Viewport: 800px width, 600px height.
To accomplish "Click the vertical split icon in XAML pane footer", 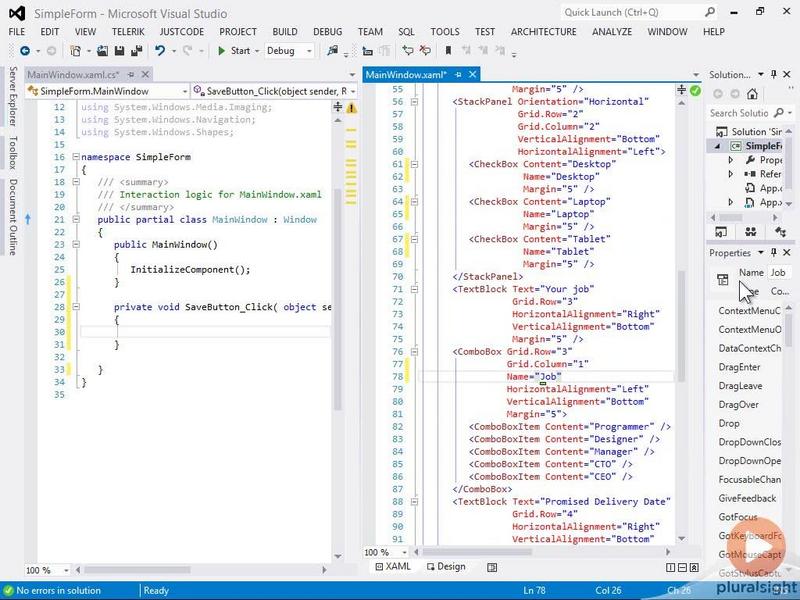I will (671, 567).
